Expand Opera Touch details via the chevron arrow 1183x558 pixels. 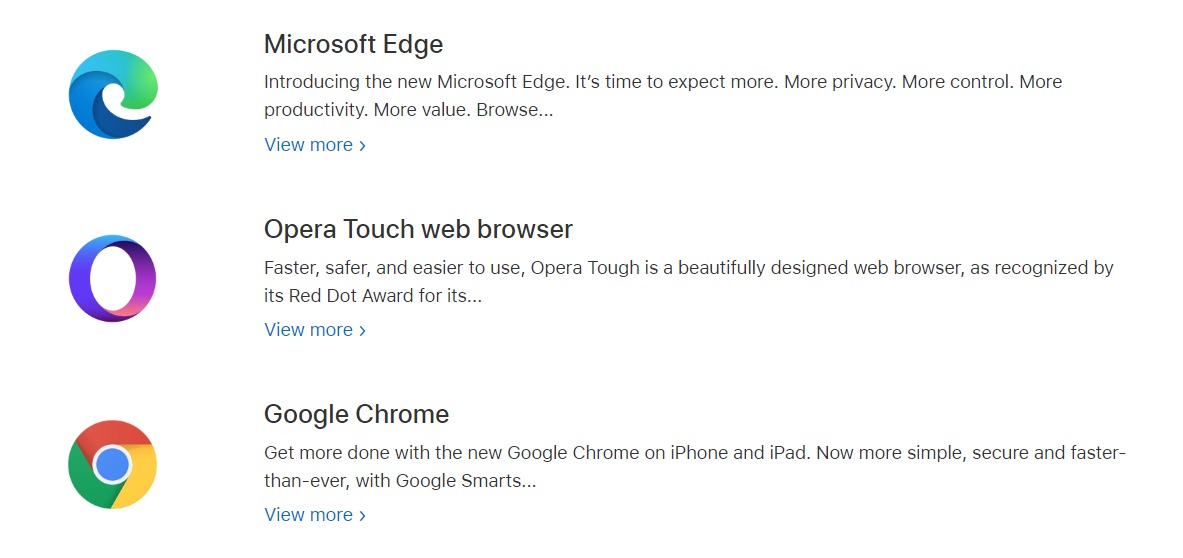click(x=362, y=331)
